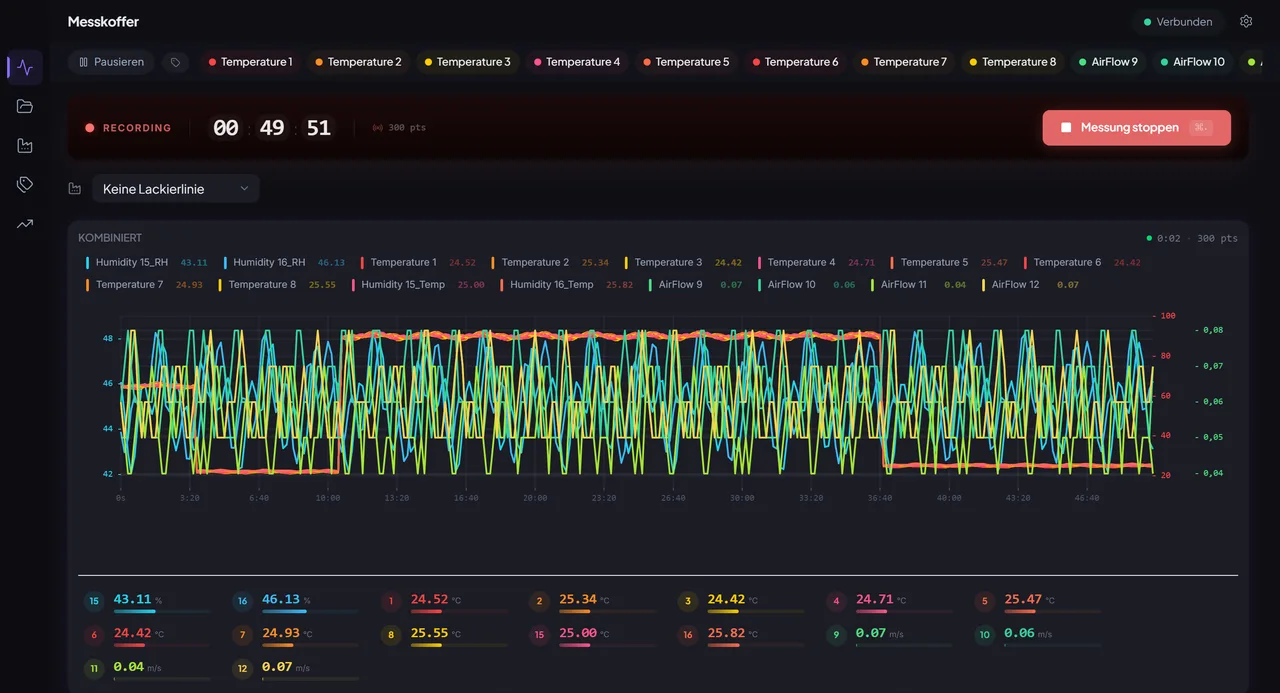1280x693 pixels.
Task: Click the KOMBINIERT chart heading
Action: click(x=110, y=238)
